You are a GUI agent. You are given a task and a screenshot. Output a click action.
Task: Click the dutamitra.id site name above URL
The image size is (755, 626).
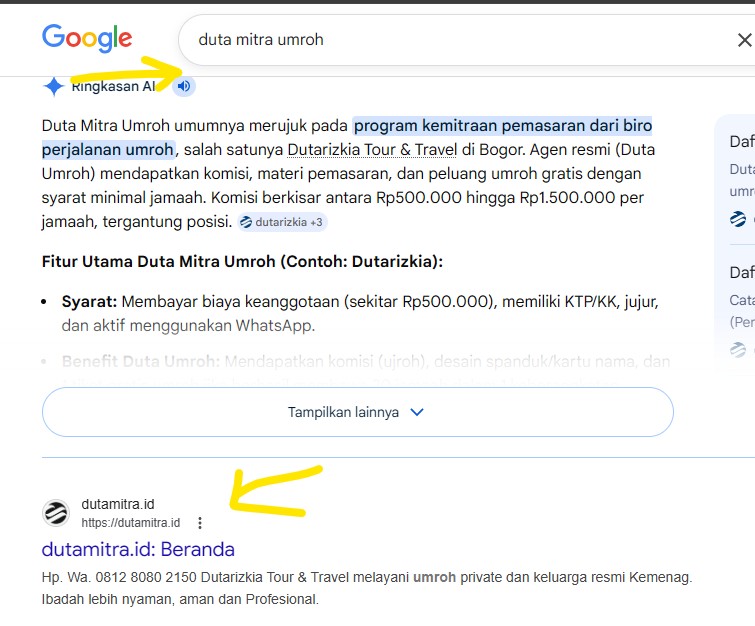[x=118, y=504]
